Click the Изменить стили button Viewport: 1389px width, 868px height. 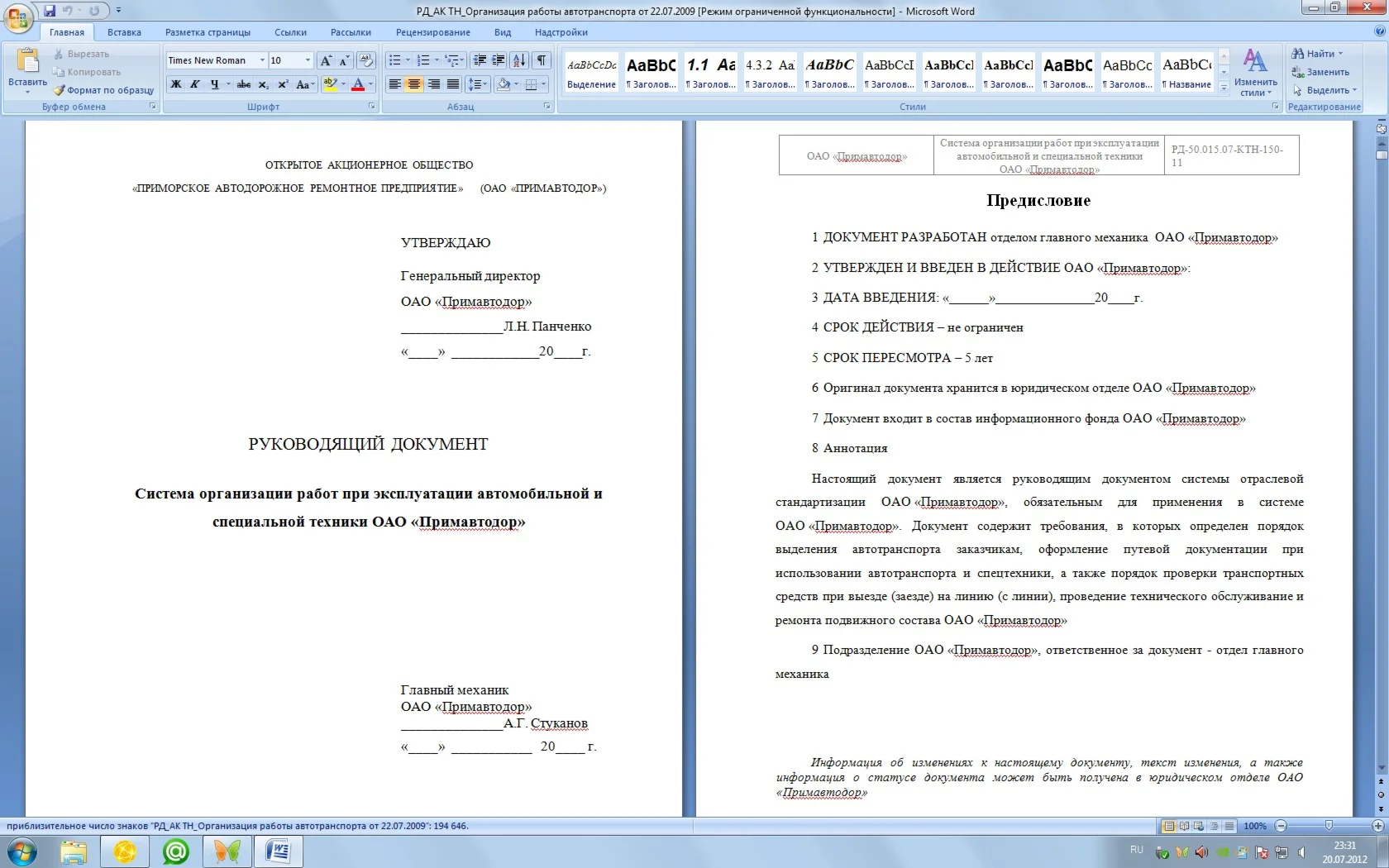pos(1255,71)
